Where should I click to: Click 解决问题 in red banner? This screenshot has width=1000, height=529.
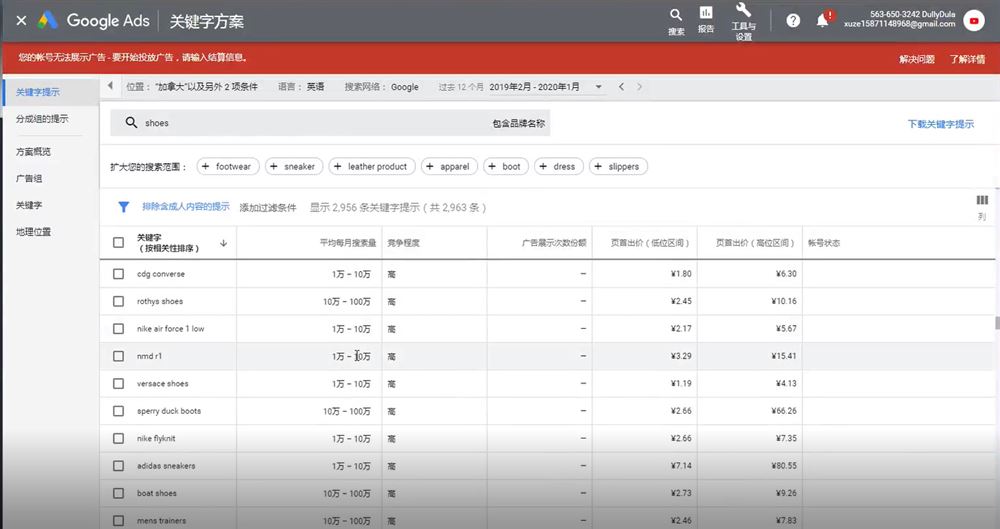tap(916, 59)
